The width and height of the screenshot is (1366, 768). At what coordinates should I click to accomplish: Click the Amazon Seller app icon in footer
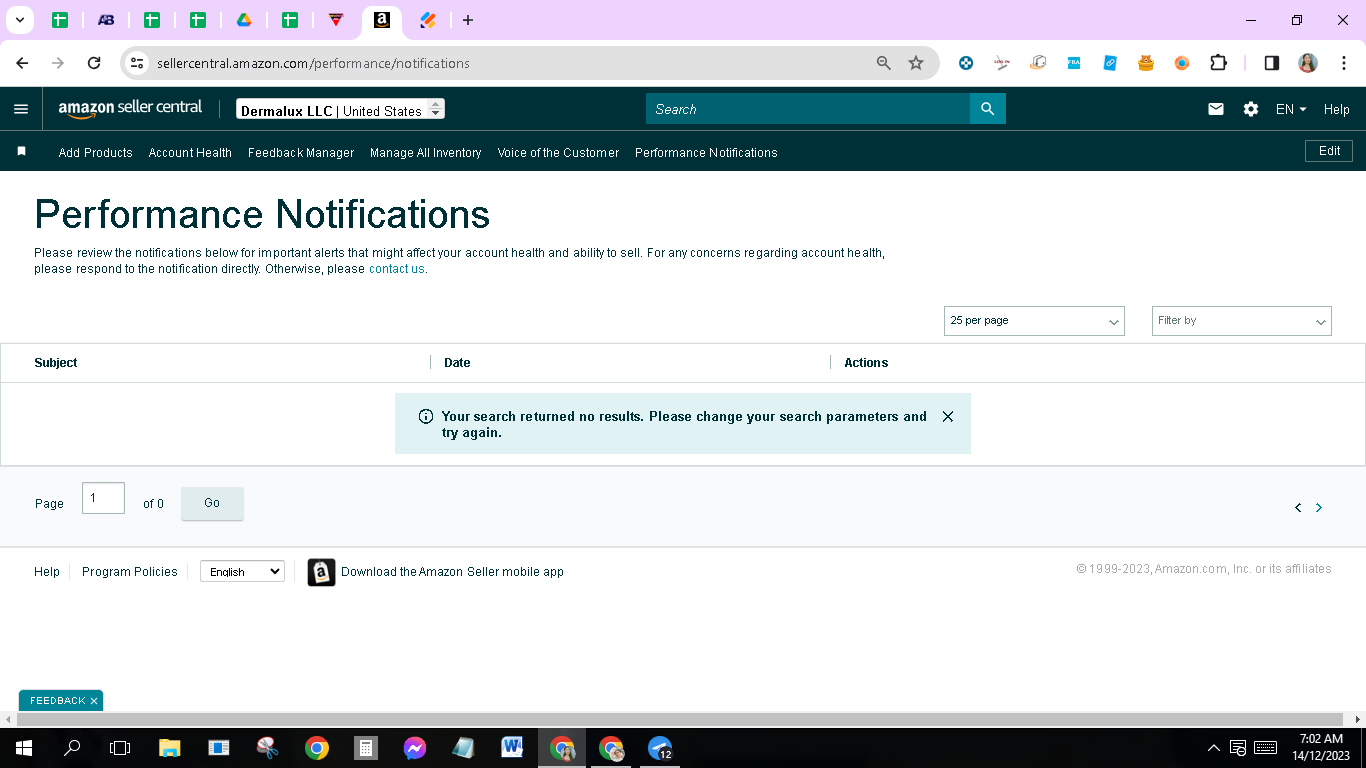point(321,572)
